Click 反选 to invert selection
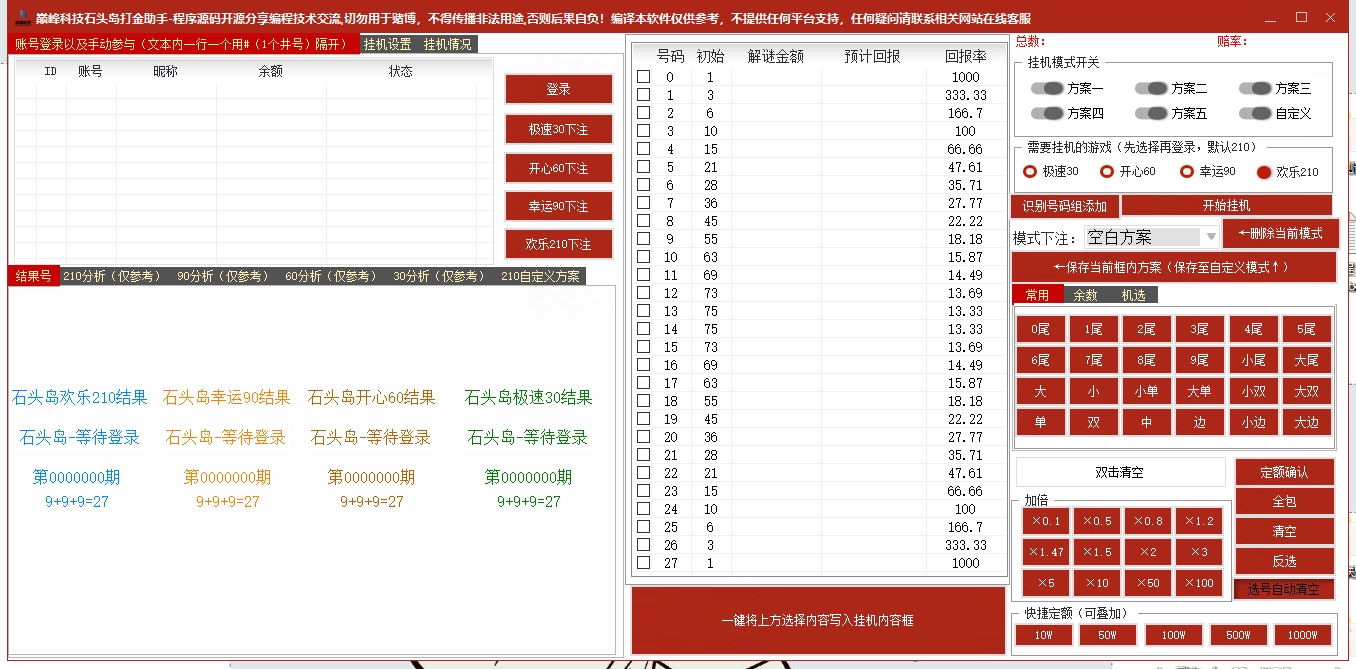This screenshot has width=1356, height=669. click(x=1284, y=560)
